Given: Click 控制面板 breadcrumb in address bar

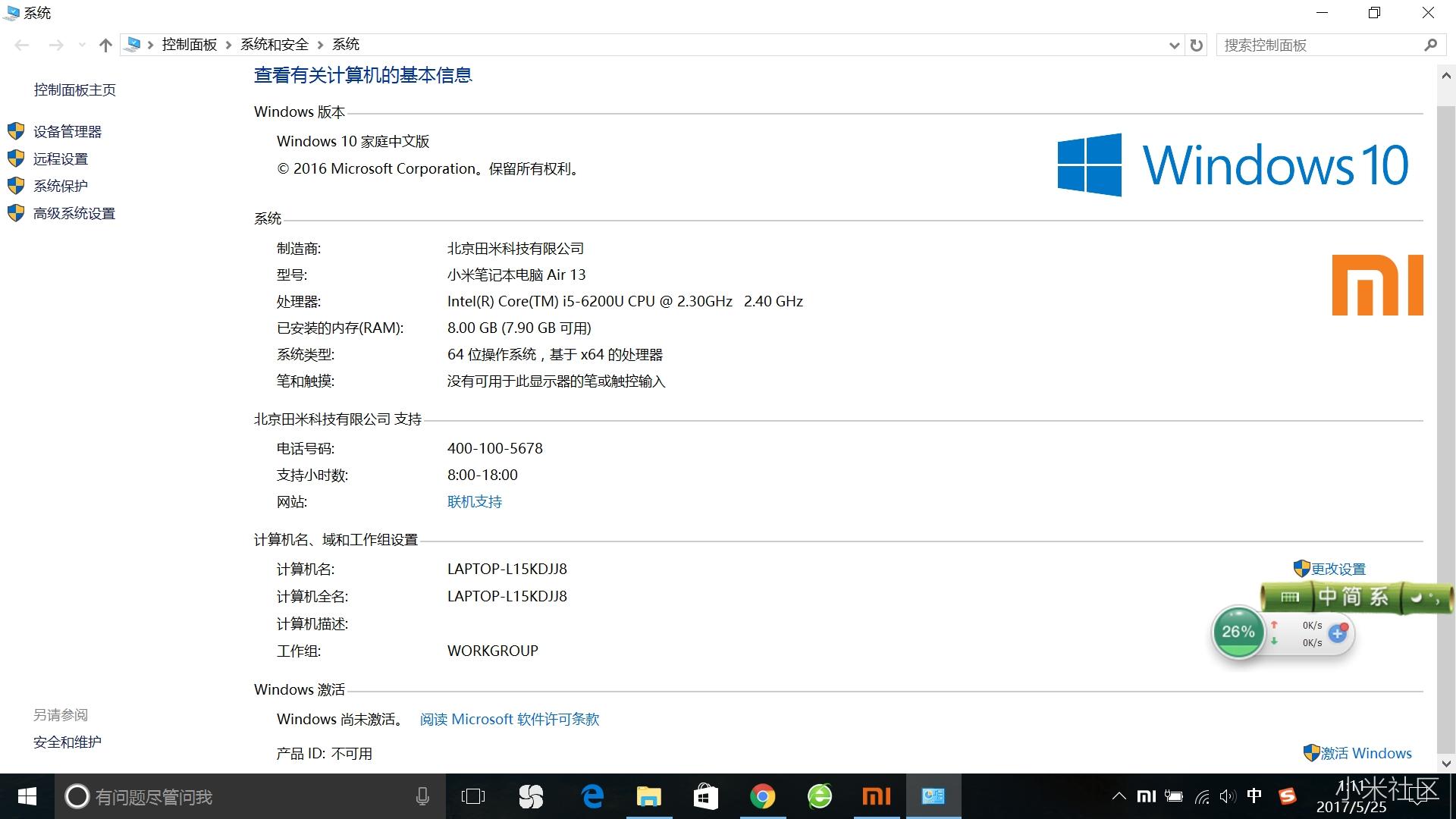Looking at the screenshot, I should [x=190, y=45].
